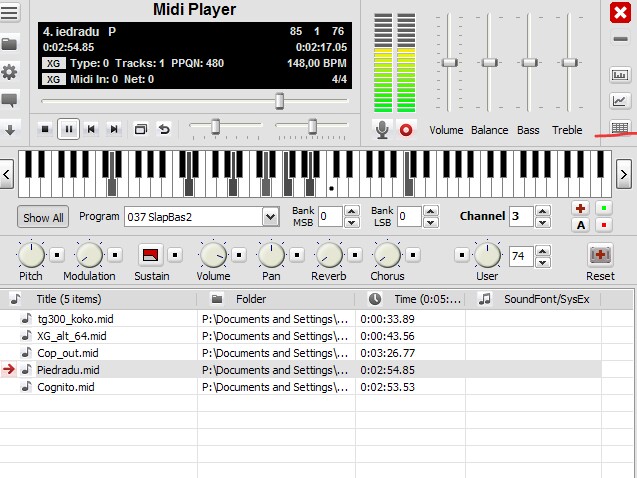Open the grid table panel icon
This screenshot has width=637, height=478.
(620, 128)
